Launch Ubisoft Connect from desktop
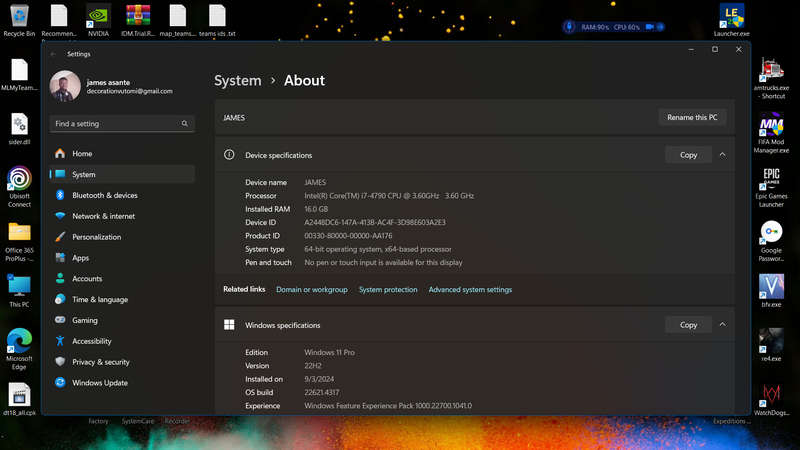Viewport: 800px width, 450px height. click(19, 187)
